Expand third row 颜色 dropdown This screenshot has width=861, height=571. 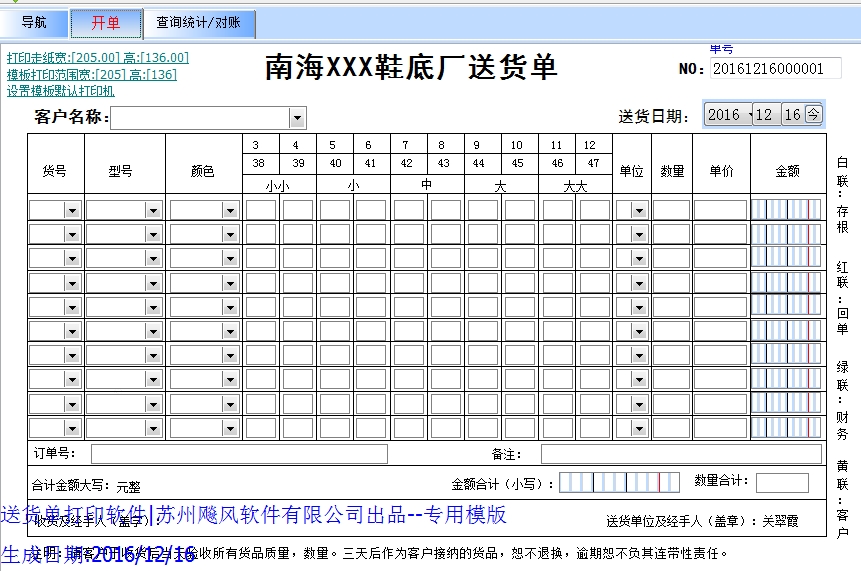pos(230,259)
